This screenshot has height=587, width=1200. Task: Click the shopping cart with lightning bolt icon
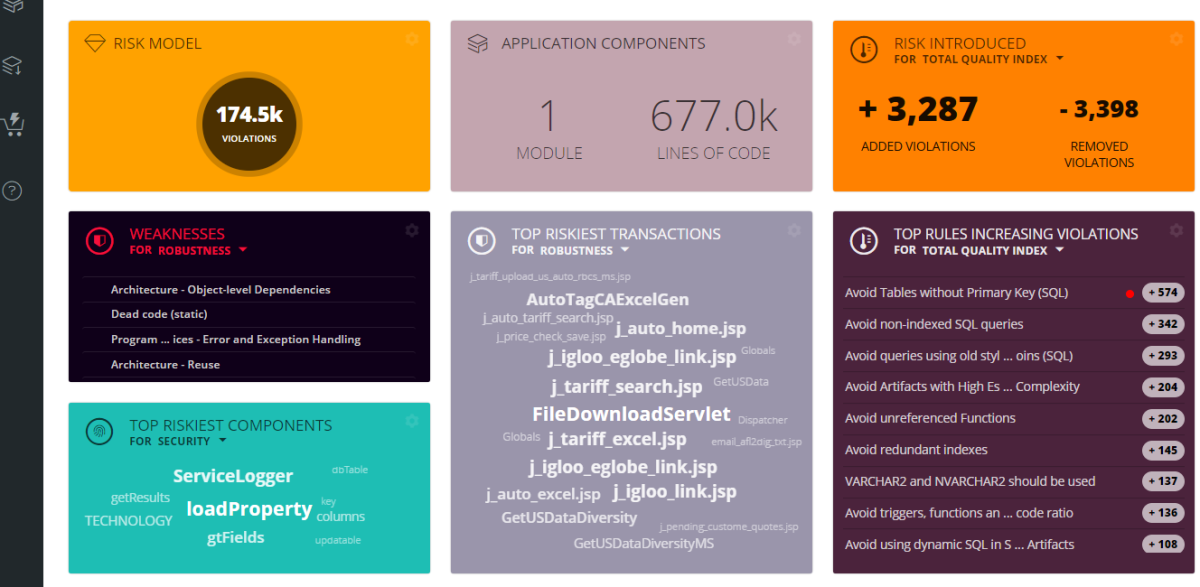pyautogui.click(x=13, y=125)
